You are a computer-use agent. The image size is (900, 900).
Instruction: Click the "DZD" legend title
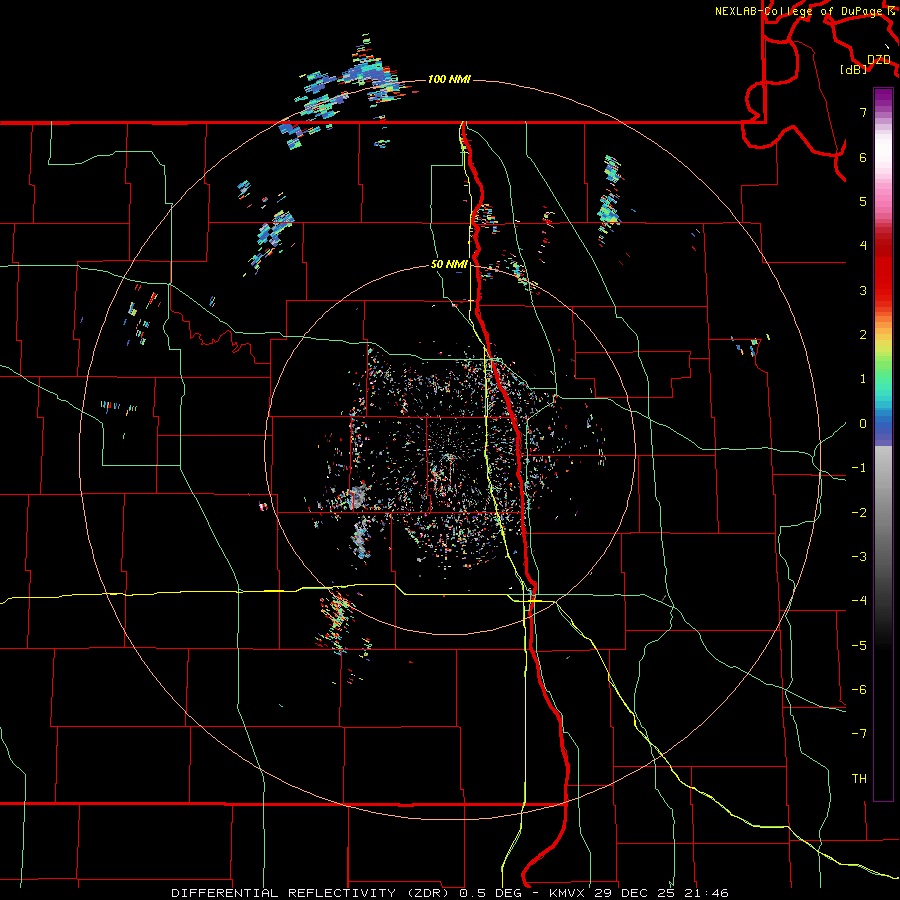pyautogui.click(x=878, y=60)
